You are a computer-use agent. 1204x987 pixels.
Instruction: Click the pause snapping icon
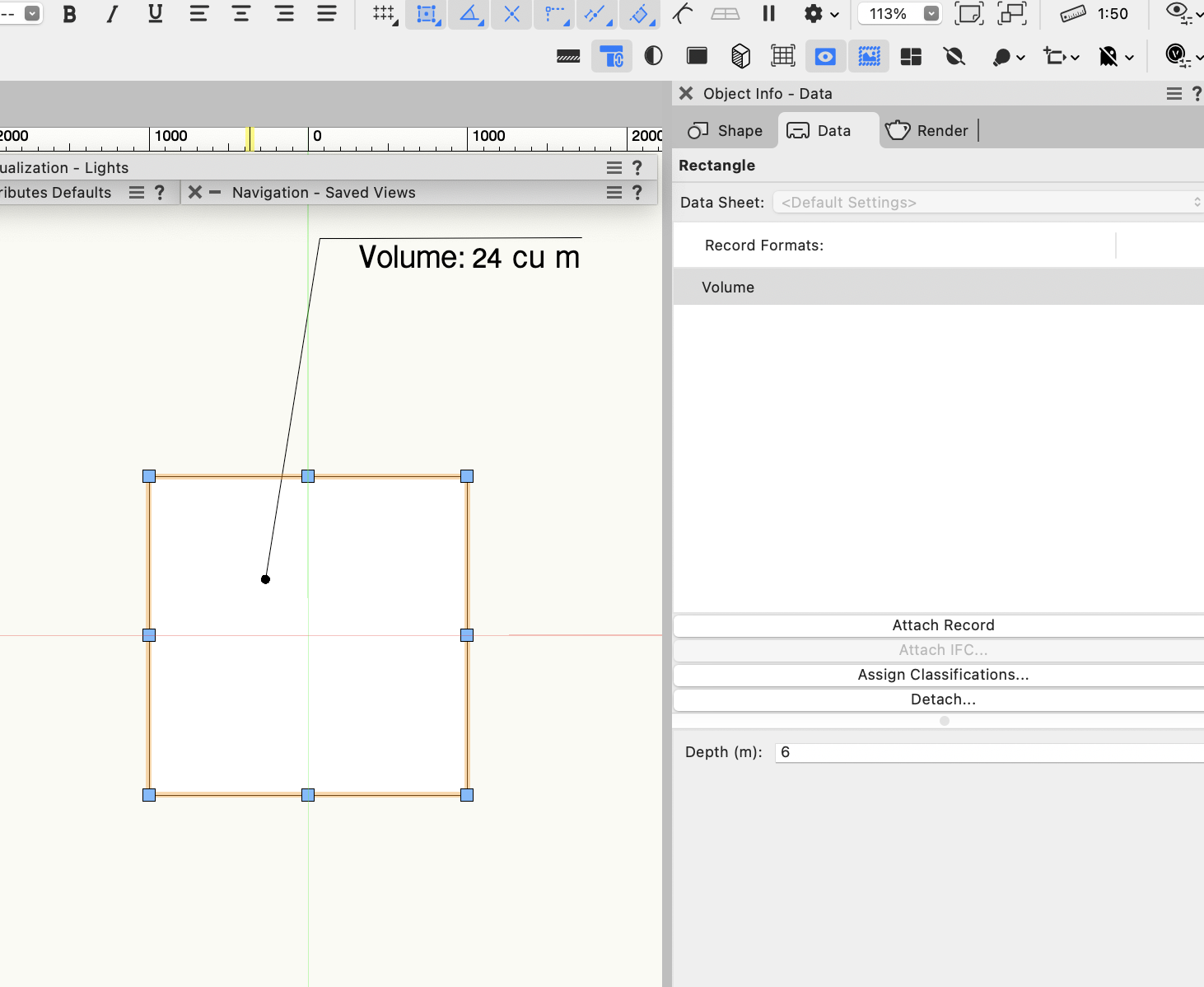pos(768,14)
